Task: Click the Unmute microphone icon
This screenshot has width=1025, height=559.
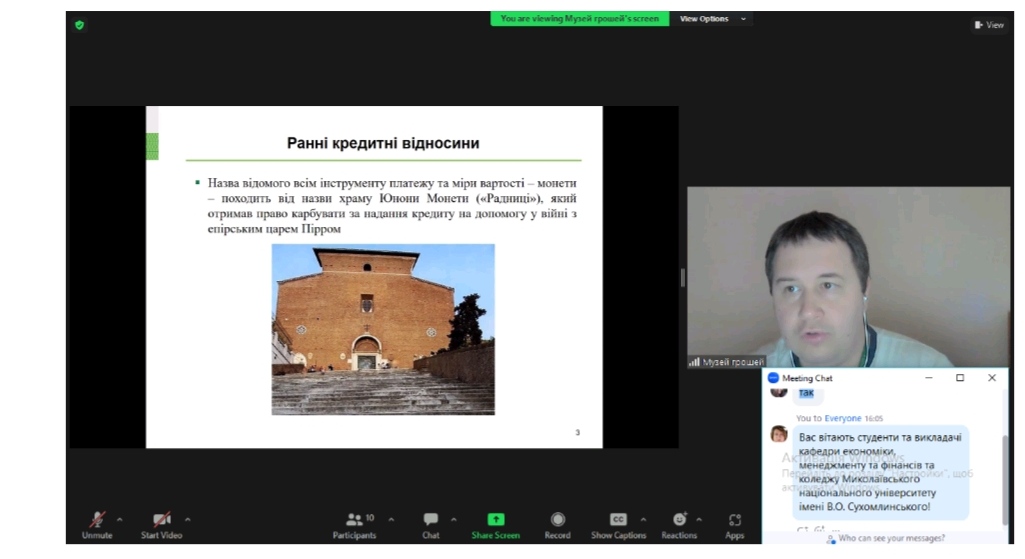Action: (x=97, y=519)
